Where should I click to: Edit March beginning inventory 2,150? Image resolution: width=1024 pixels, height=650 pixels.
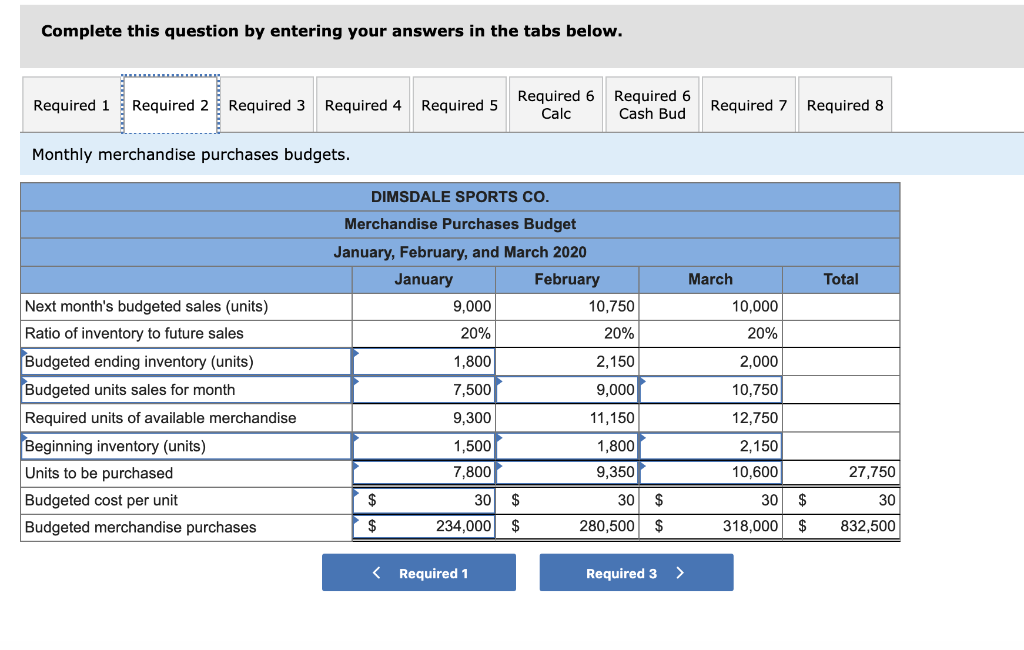tap(711, 446)
